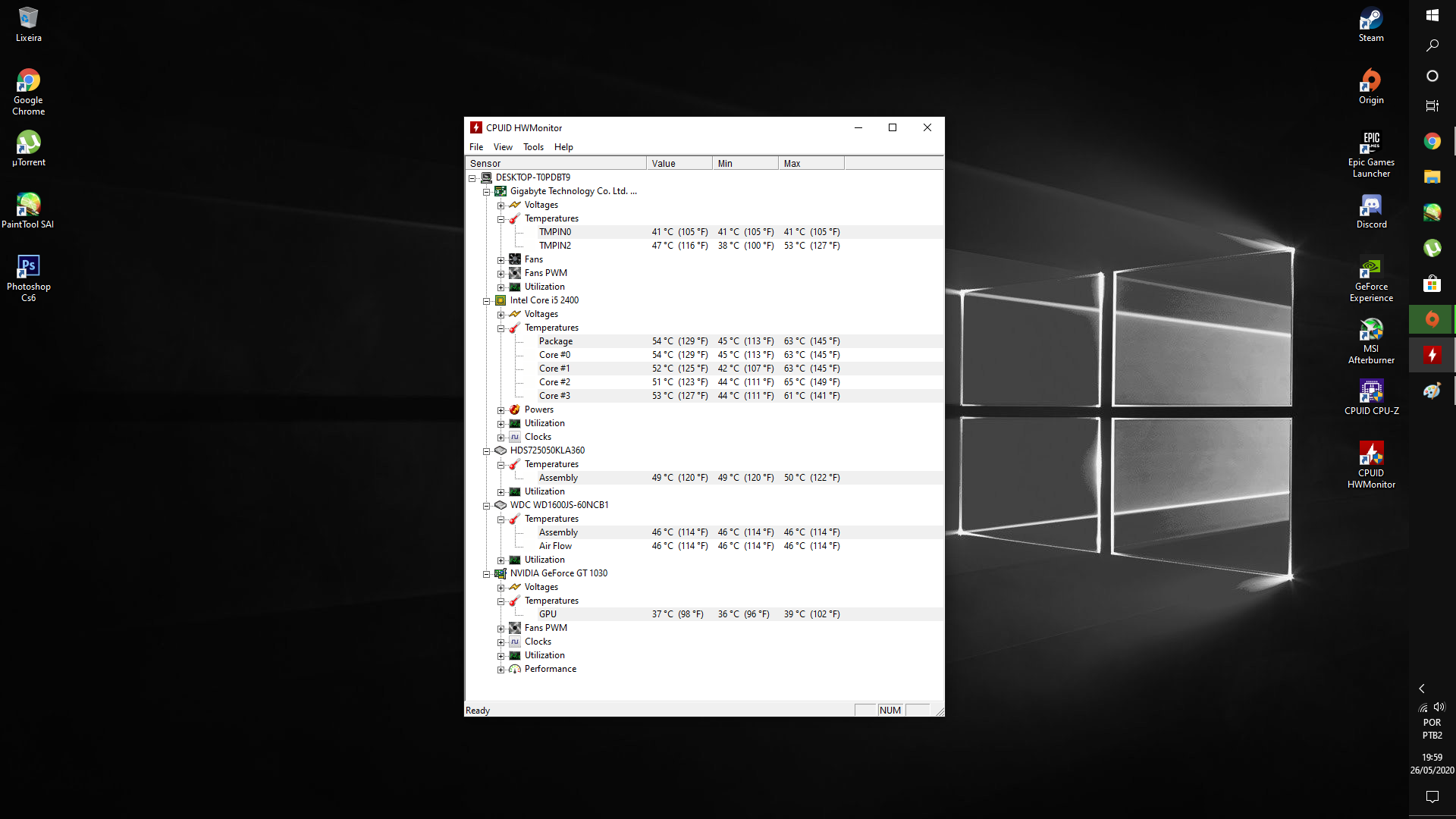Collapse the Intel Core i5 2400 node
The image size is (1456, 819).
coord(486,301)
